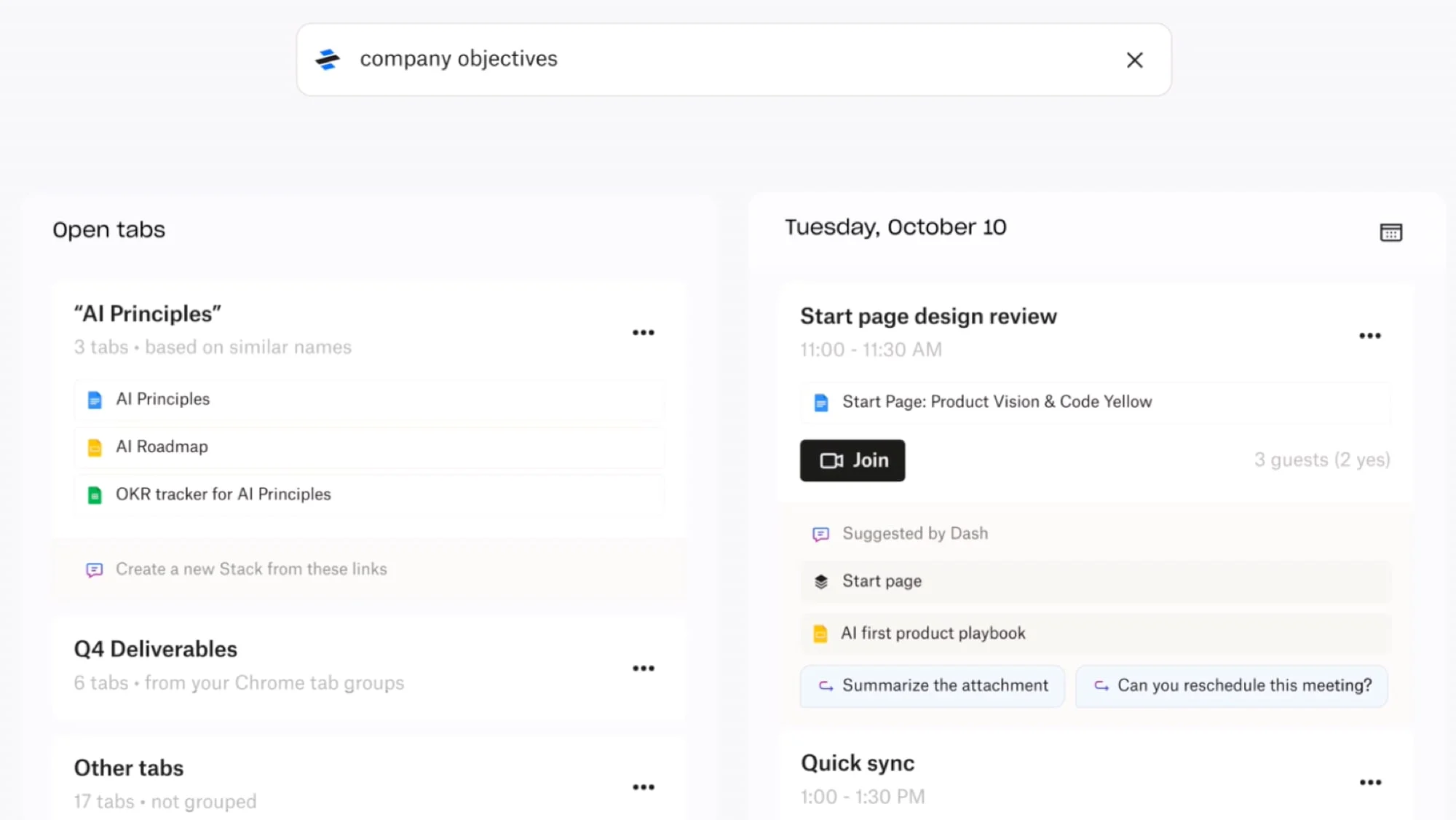
Task: Clear the company objectives search
Action: [x=1134, y=60]
